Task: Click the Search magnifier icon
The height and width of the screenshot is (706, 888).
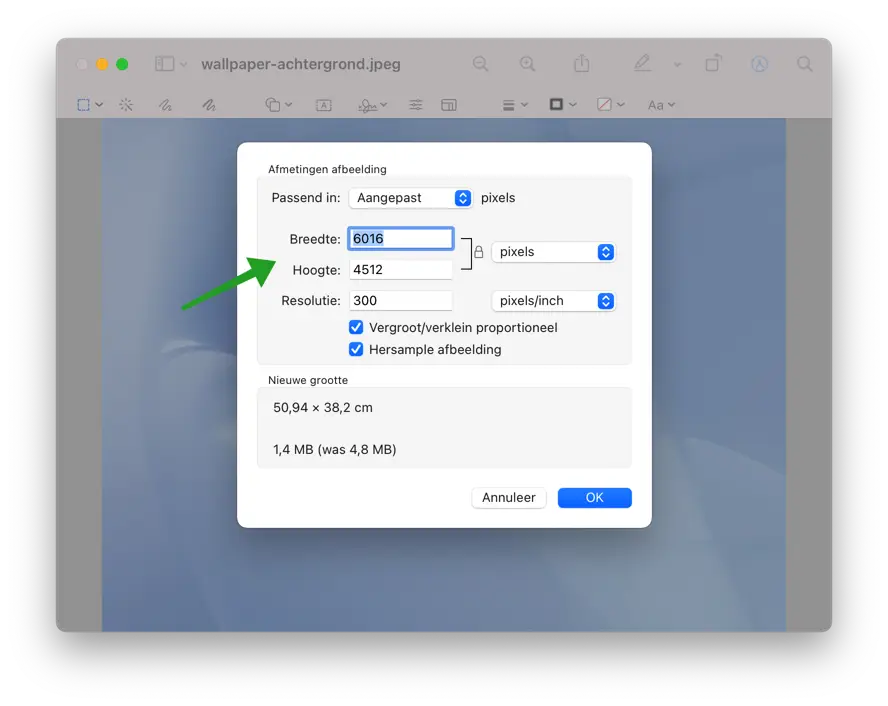Action: pyautogui.click(x=805, y=63)
